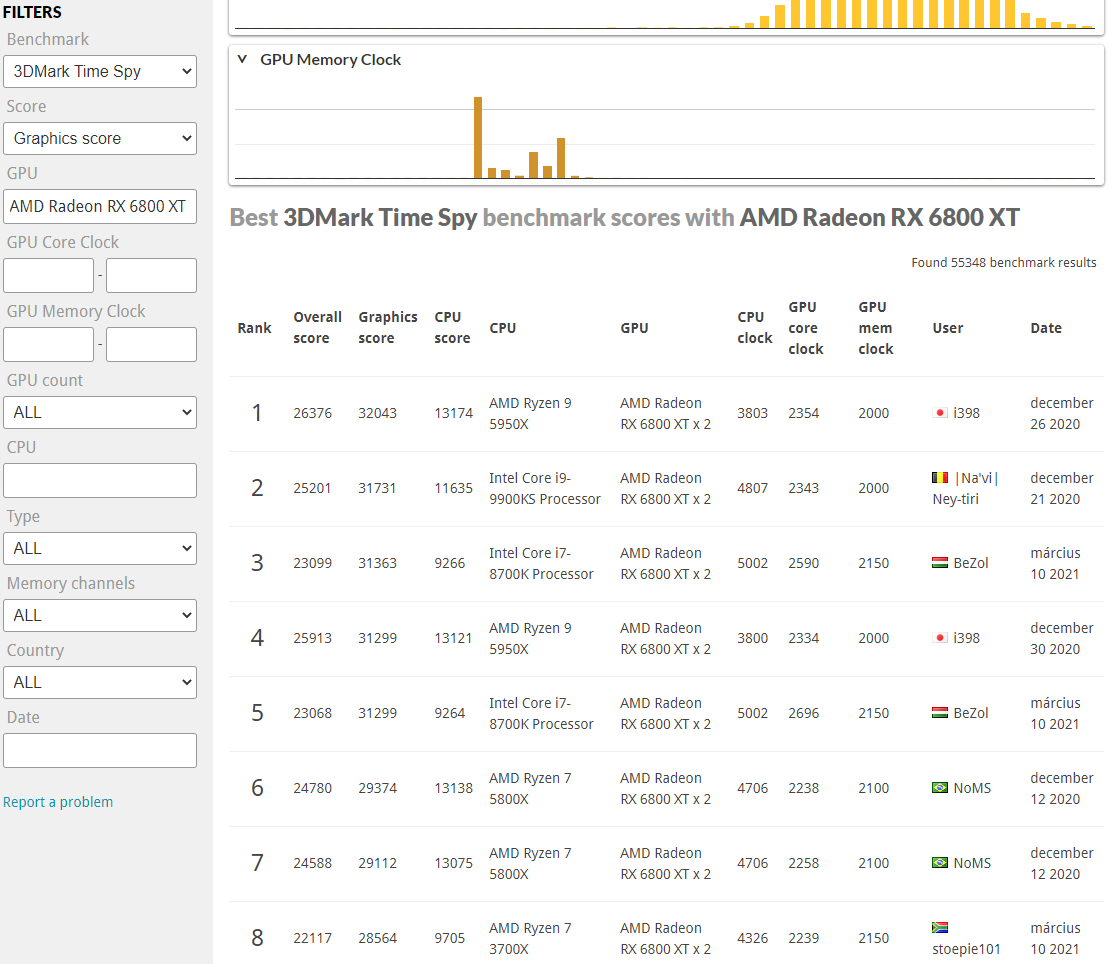The width and height of the screenshot is (1120, 964).
Task: Click the tallest bar in GPU Memory Clock chart
Action: click(478, 138)
